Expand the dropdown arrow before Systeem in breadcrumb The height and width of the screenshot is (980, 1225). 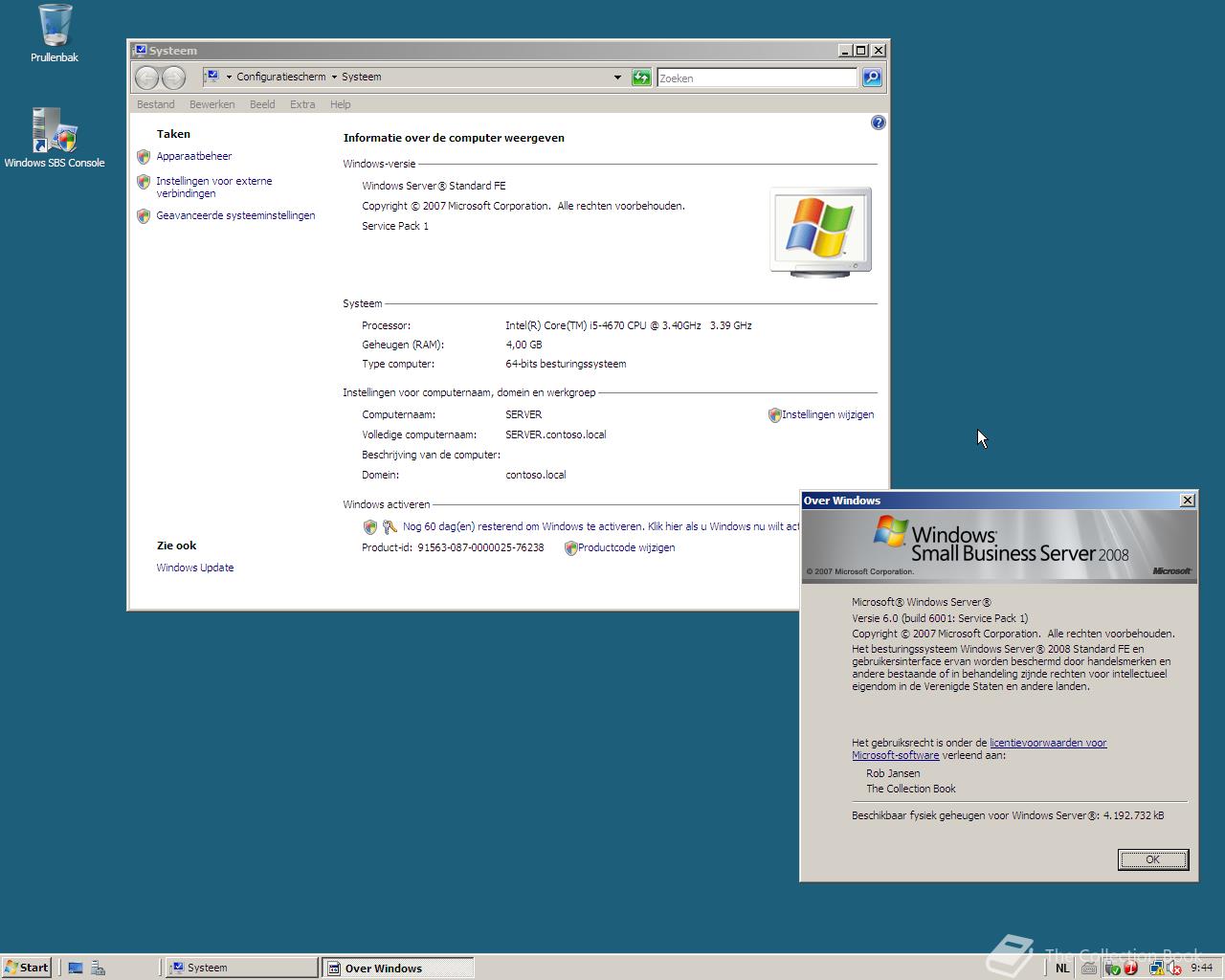click(334, 77)
